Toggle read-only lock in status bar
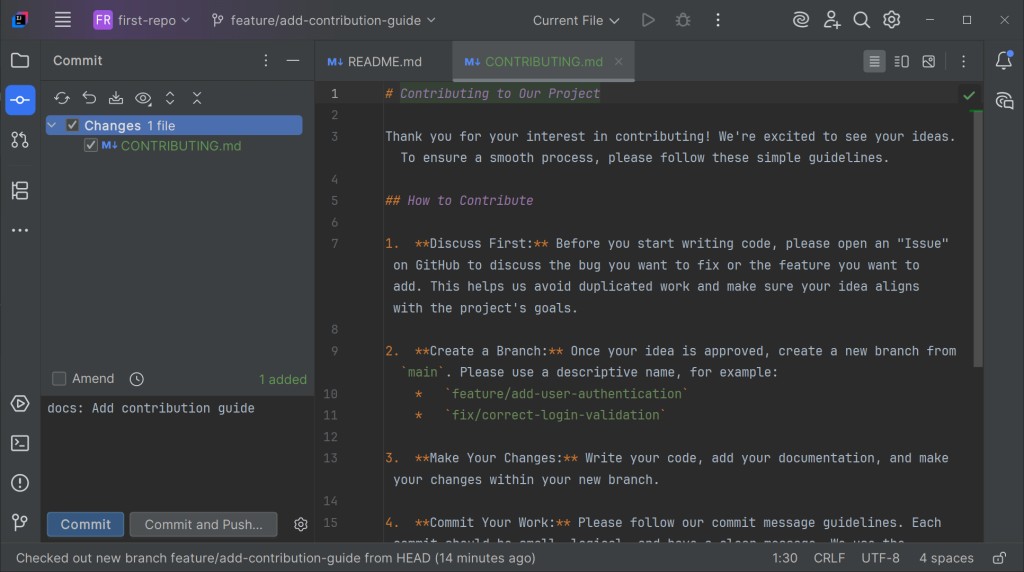Screen dimensions: 1024x572 (x=999, y=558)
